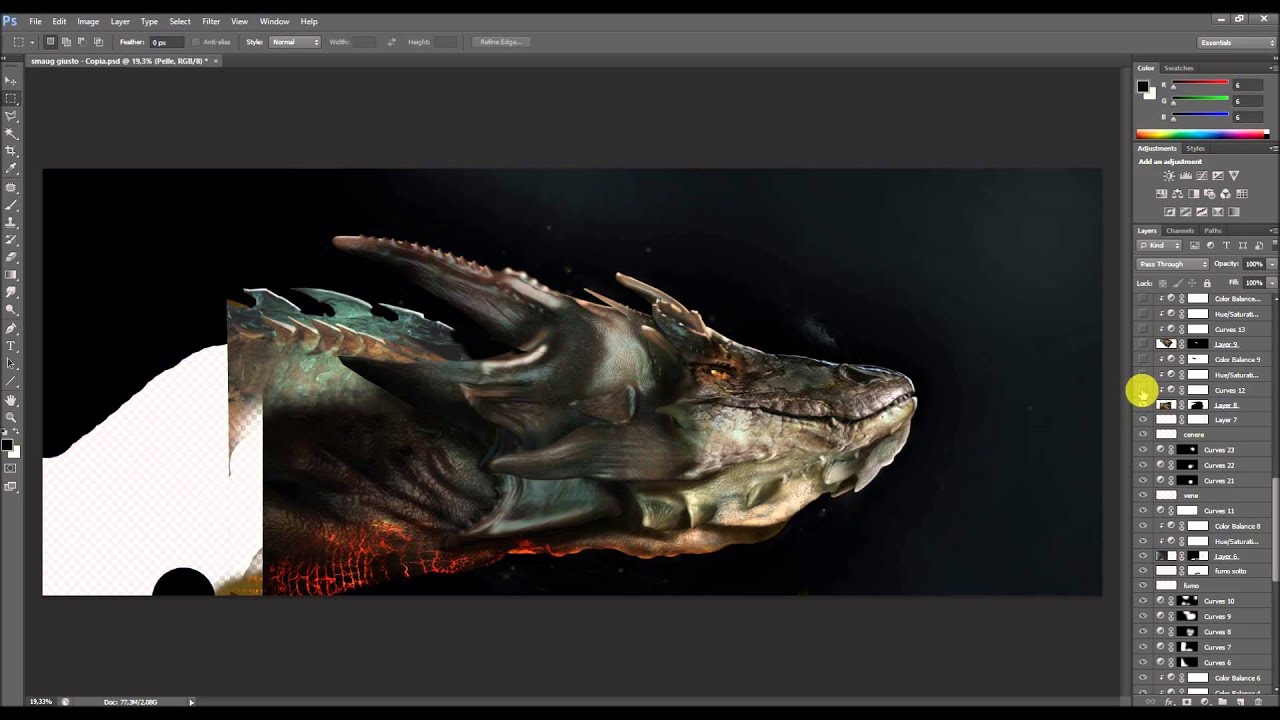1280x720 pixels.
Task: Hide the Curves 21 layer
Action: (x=1143, y=480)
